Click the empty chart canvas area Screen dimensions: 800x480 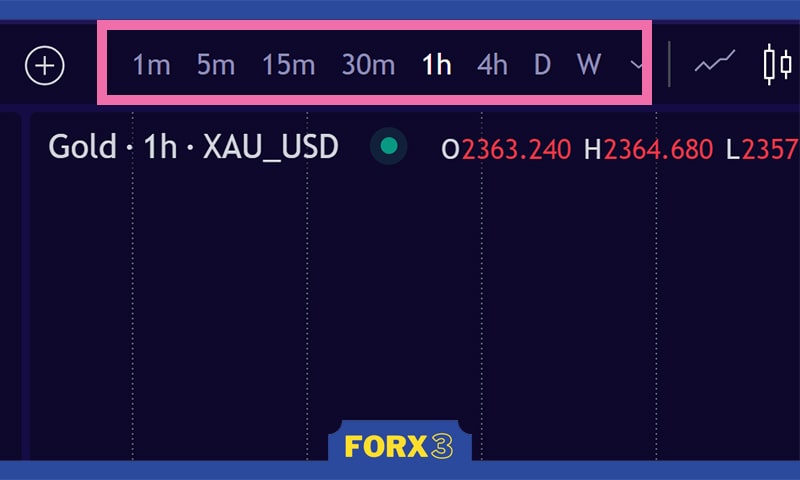[x=400, y=300]
